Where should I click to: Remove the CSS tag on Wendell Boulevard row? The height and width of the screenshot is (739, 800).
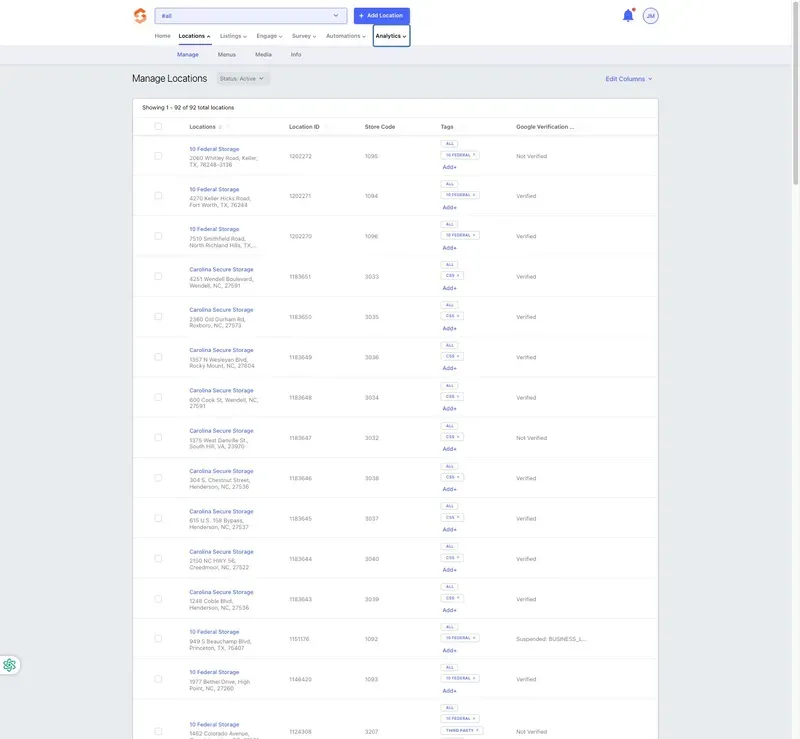458,276
